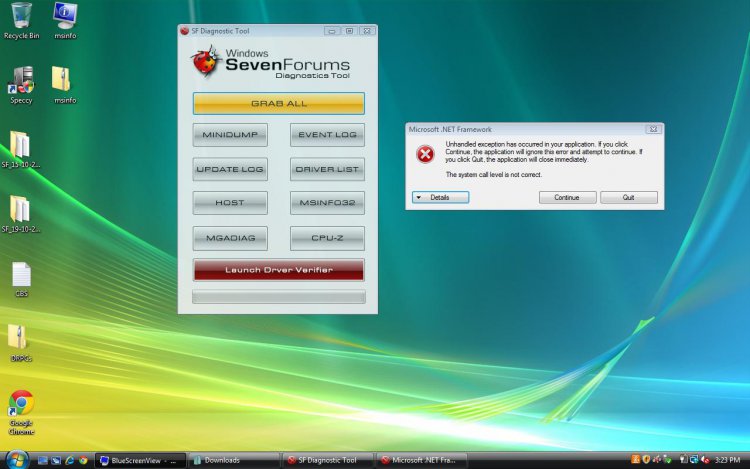The image size is (750, 469).
Task: Click Show Desktop in Quick Launch
Action: 43,460
